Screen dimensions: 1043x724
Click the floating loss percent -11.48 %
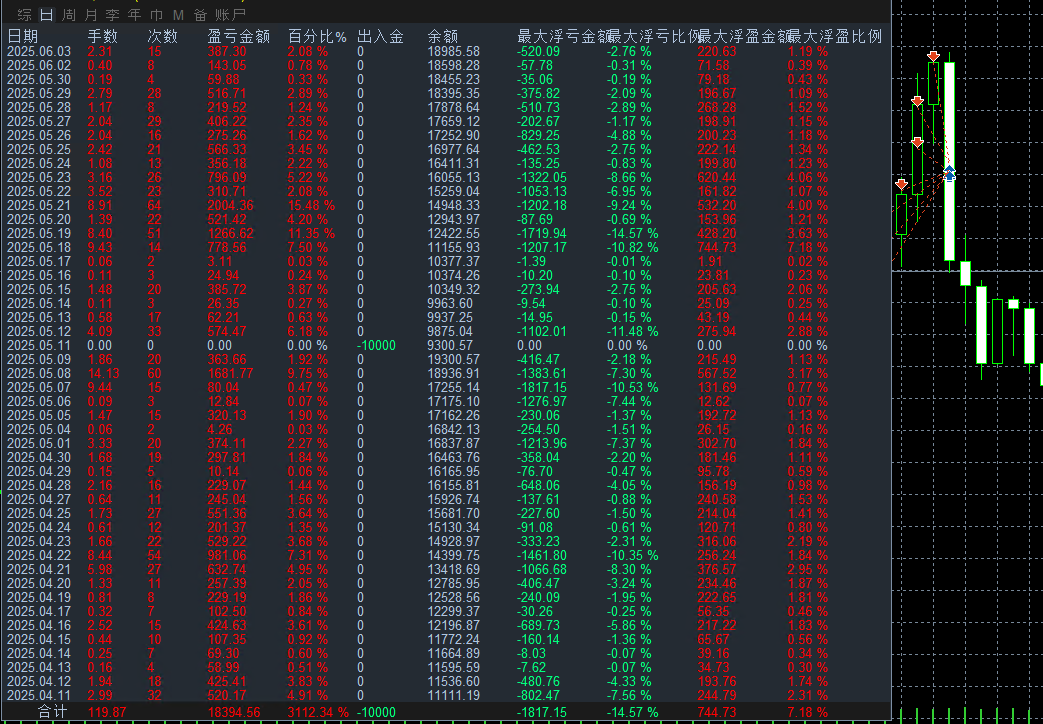(633, 331)
